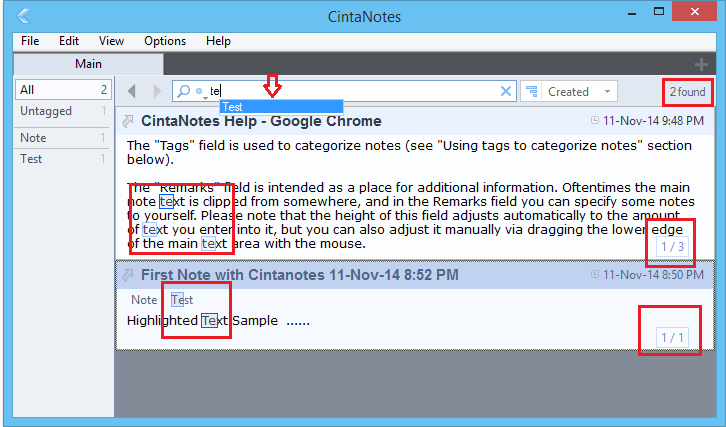Viewport: 726px width, 427px height.
Task: Open the Edit menu
Action: tap(69, 41)
